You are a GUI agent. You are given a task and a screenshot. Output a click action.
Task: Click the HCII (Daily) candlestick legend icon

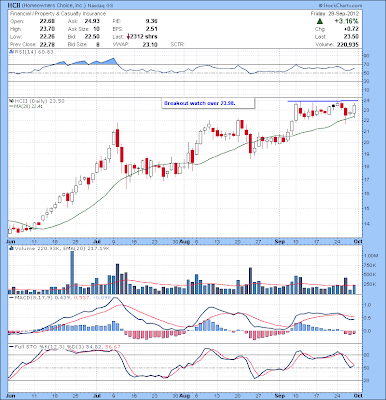(10, 101)
